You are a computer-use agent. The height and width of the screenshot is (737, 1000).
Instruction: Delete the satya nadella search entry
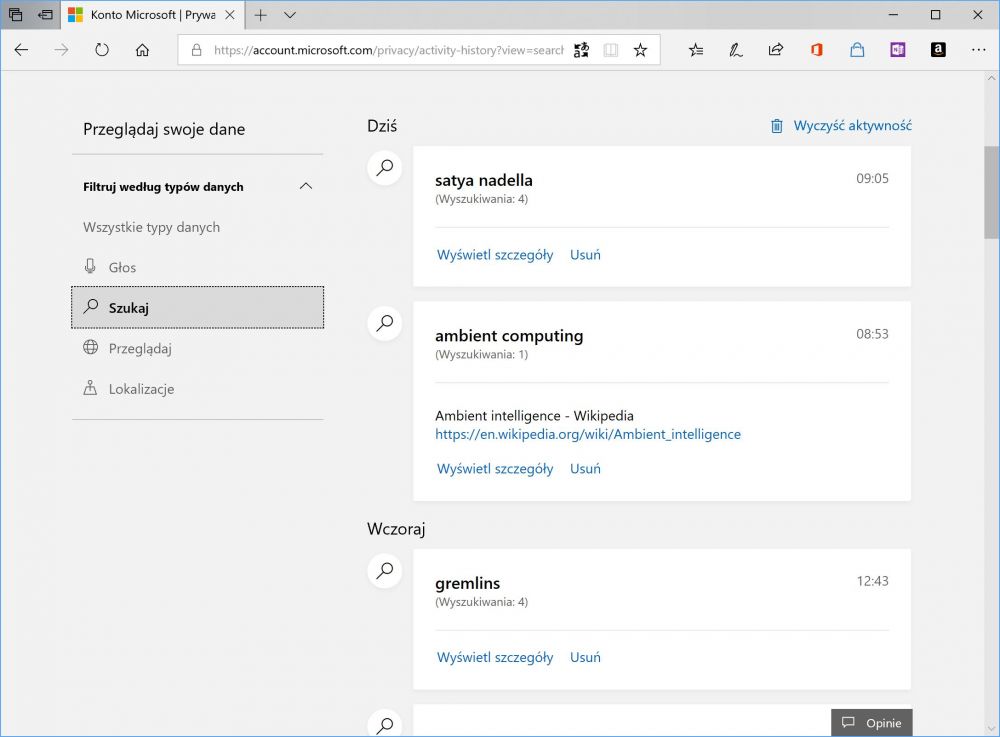[585, 255]
